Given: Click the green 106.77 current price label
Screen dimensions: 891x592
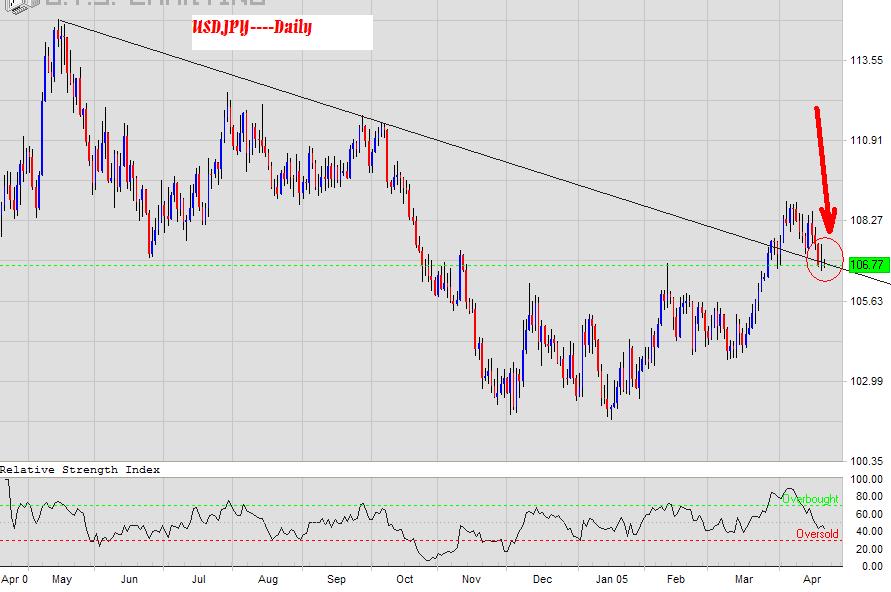Looking at the screenshot, I should tap(866, 265).
